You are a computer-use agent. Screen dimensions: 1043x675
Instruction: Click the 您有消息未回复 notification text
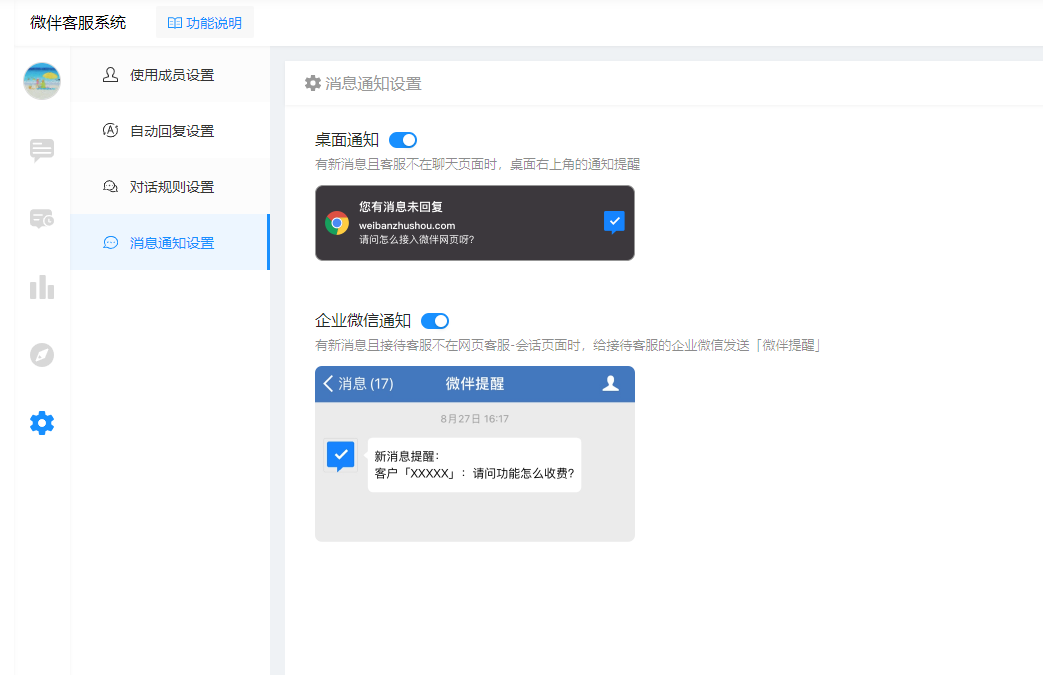tap(401, 207)
